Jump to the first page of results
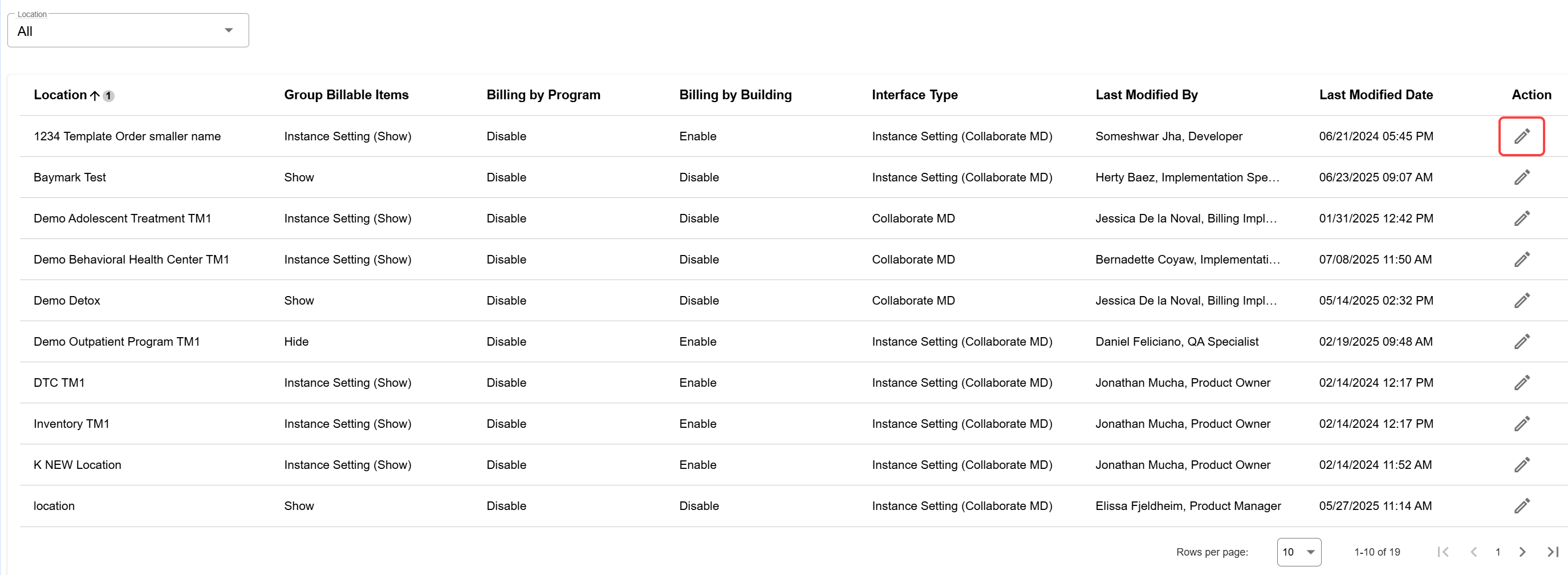The width and height of the screenshot is (1568, 575). (x=1443, y=552)
